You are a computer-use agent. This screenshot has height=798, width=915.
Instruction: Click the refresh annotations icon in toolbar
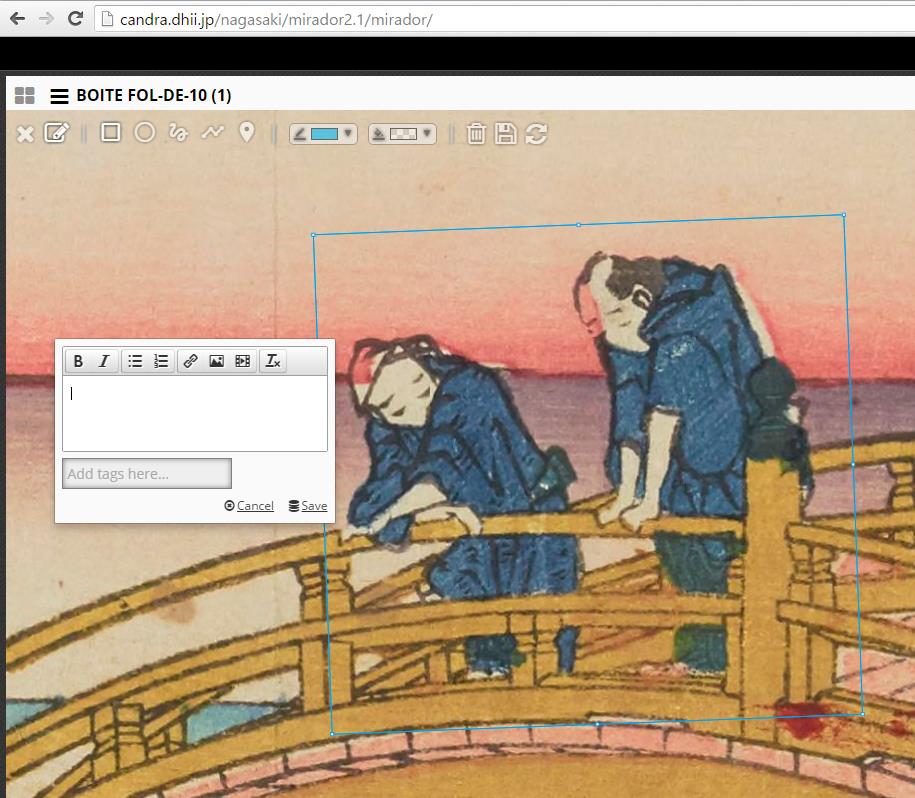coord(536,134)
